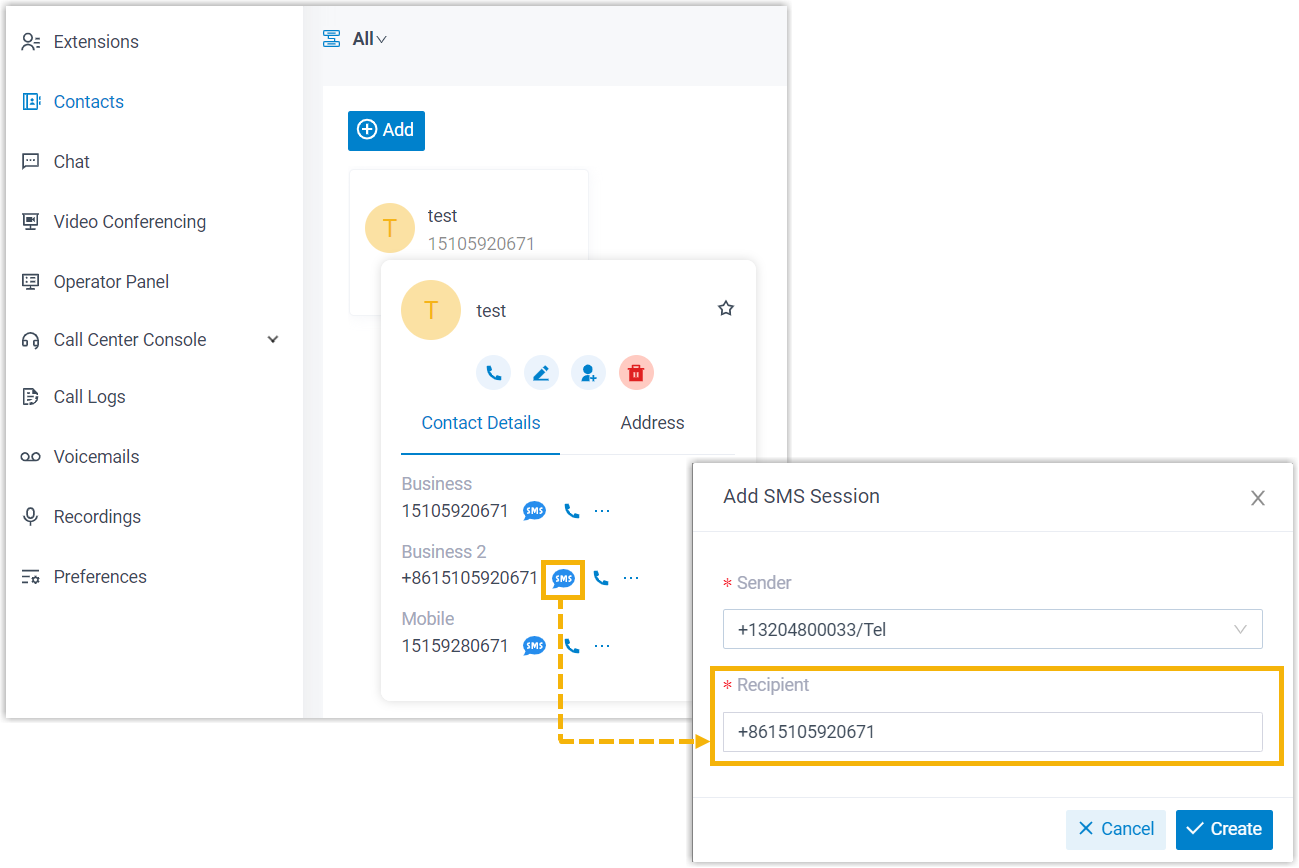Select the Contact Details tab
Image resolution: width=1299 pixels, height=868 pixels.
coord(480,423)
